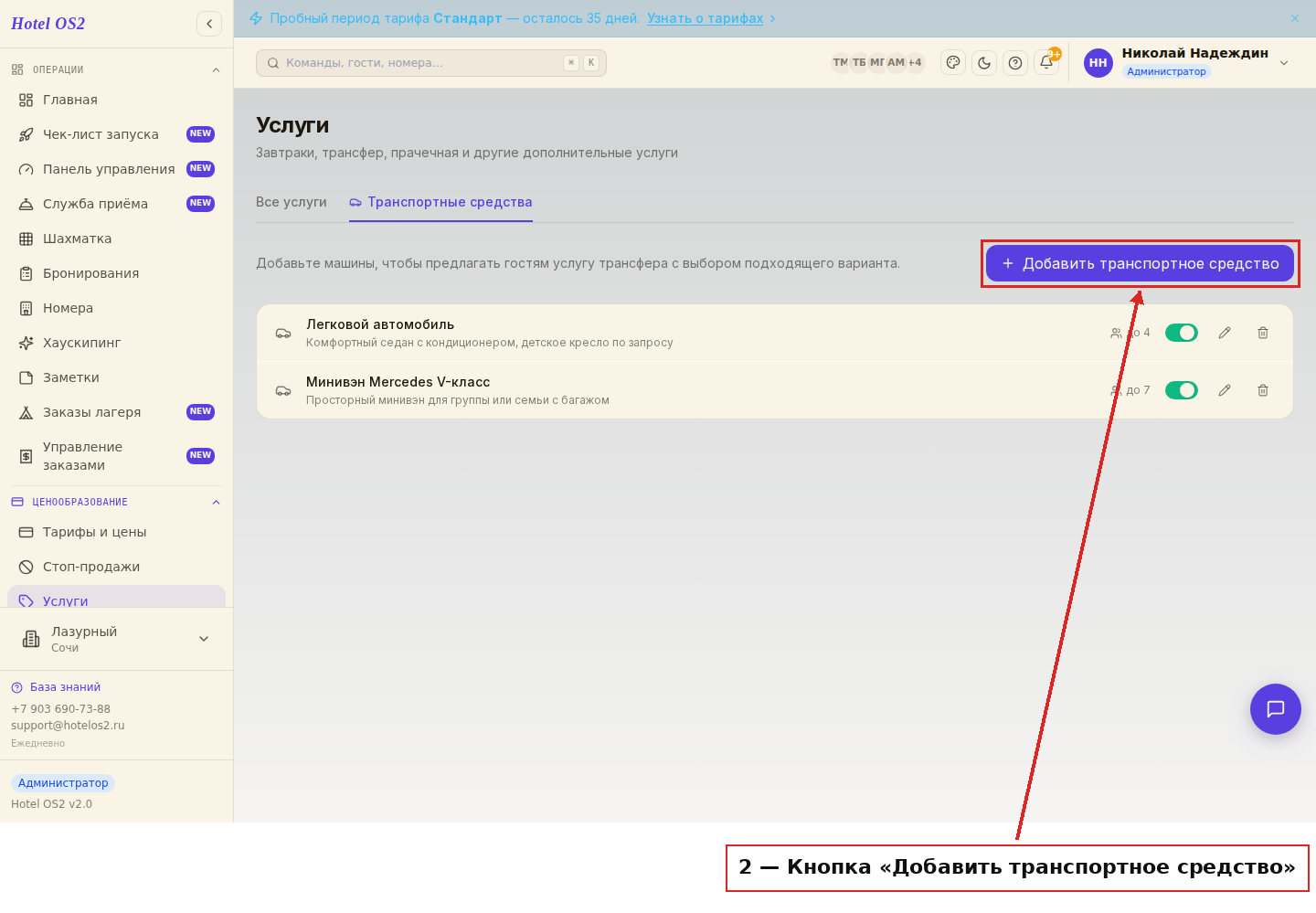This screenshot has height=913, width=1316.
Task: Follow the Узнать о тарифах link
Action: pyautogui.click(x=705, y=18)
